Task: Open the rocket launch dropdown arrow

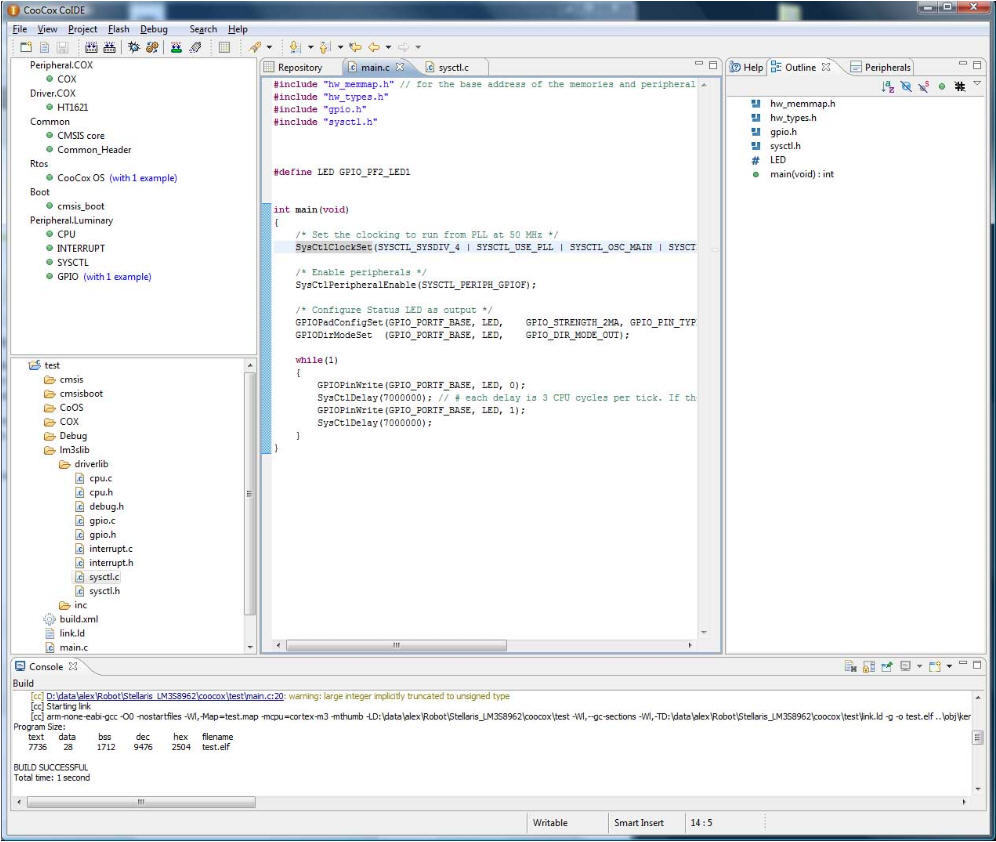Action: 269,47
